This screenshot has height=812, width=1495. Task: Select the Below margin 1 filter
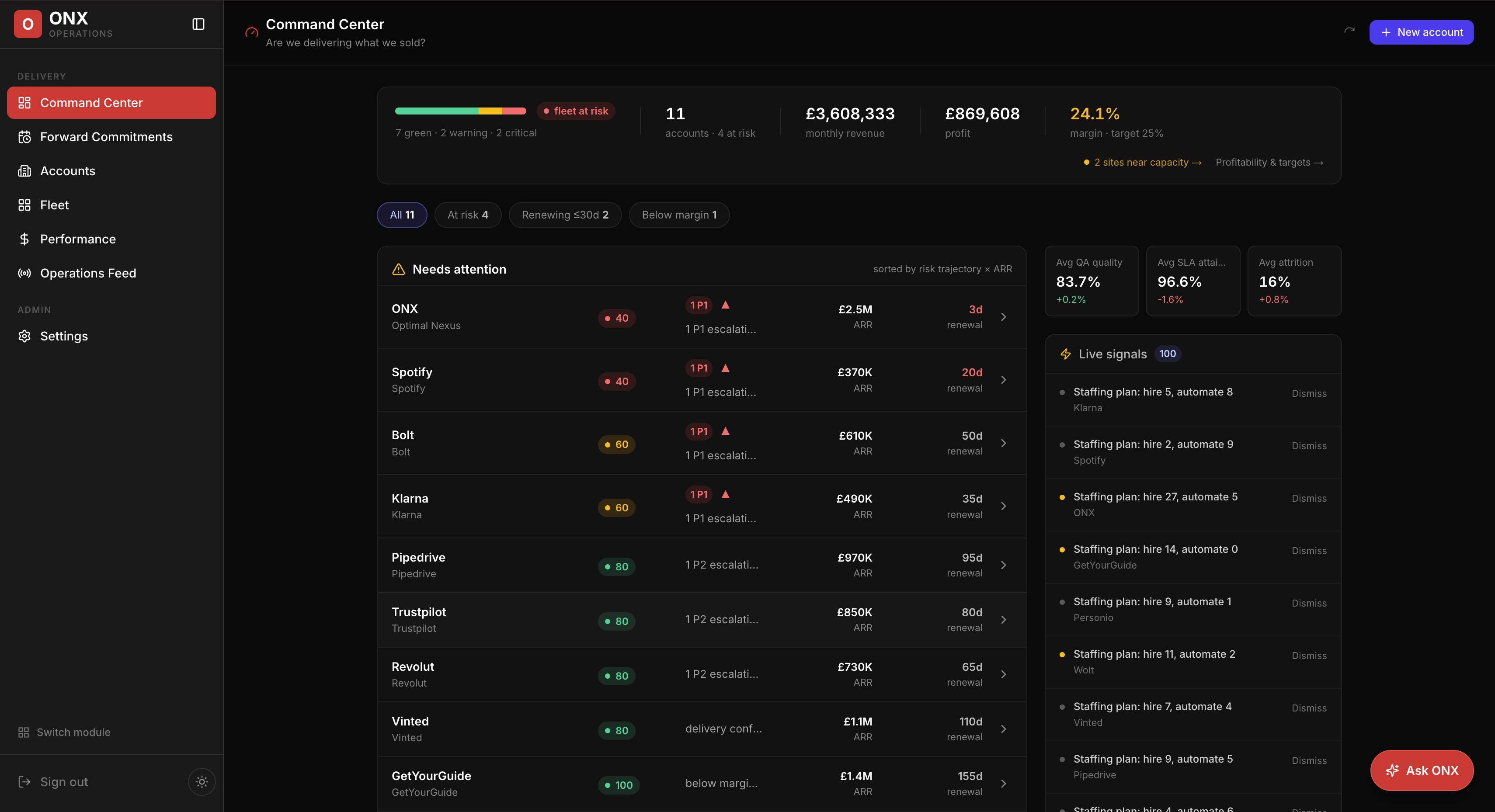(x=679, y=215)
